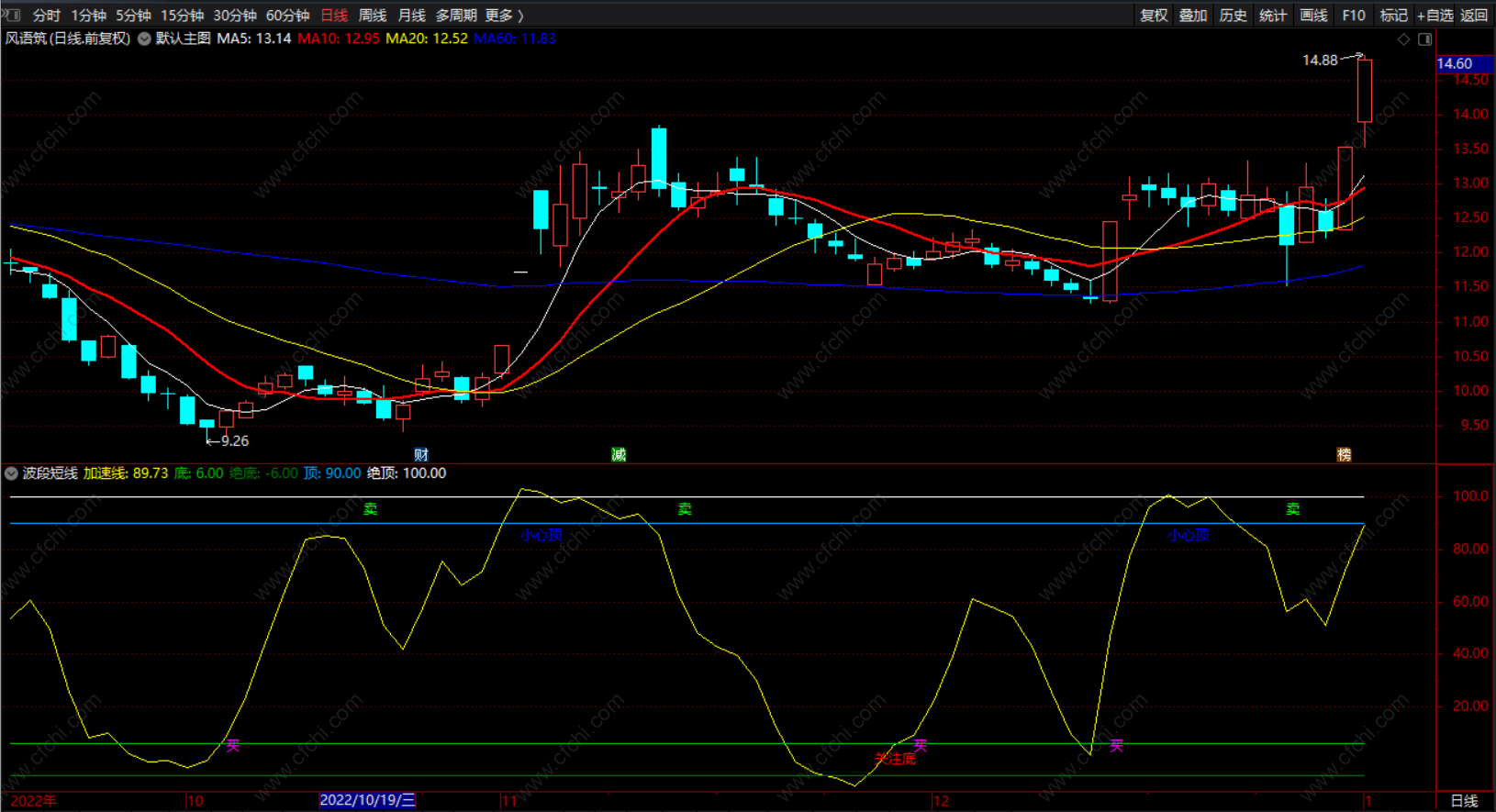Screen dimensions: 1496x812
Task: Expand the 波段短线 indicator dropdown
Action: tap(11, 473)
